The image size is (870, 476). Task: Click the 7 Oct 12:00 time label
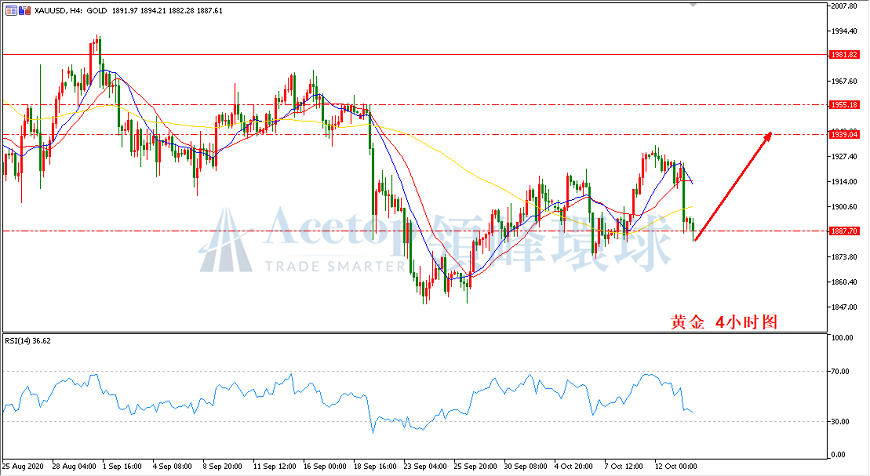624,466
